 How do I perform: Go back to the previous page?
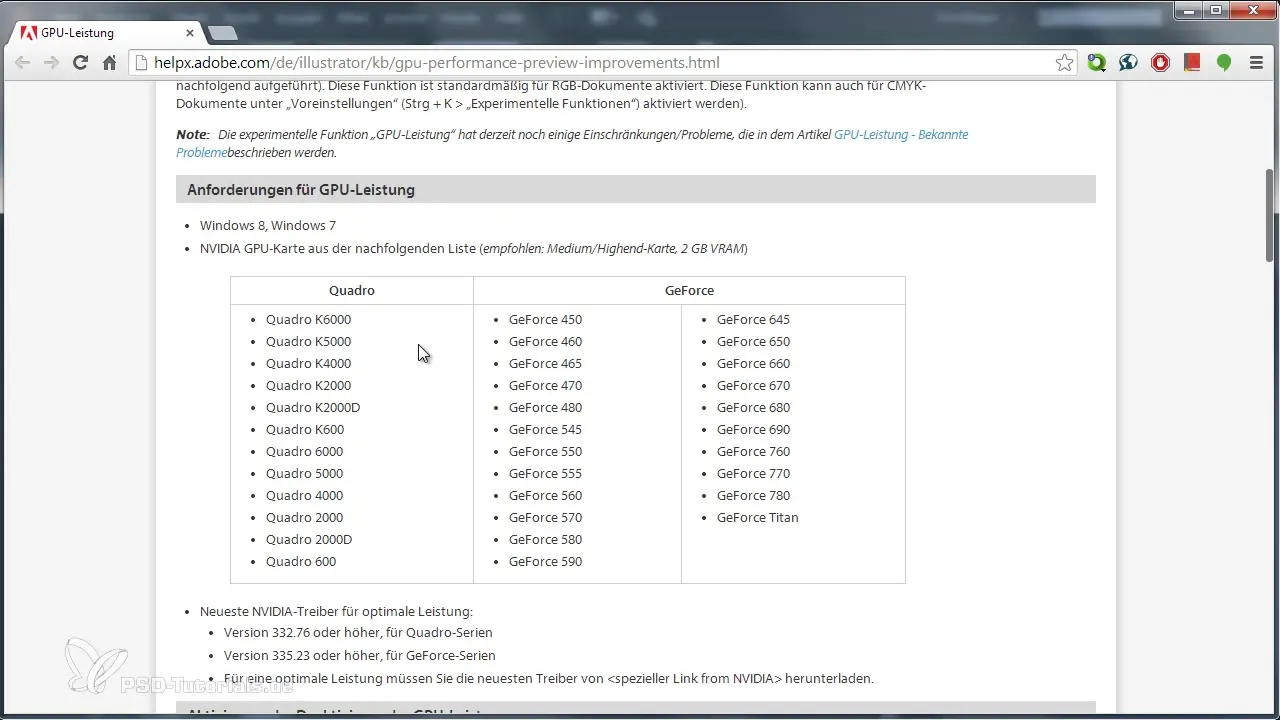[x=22, y=63]
